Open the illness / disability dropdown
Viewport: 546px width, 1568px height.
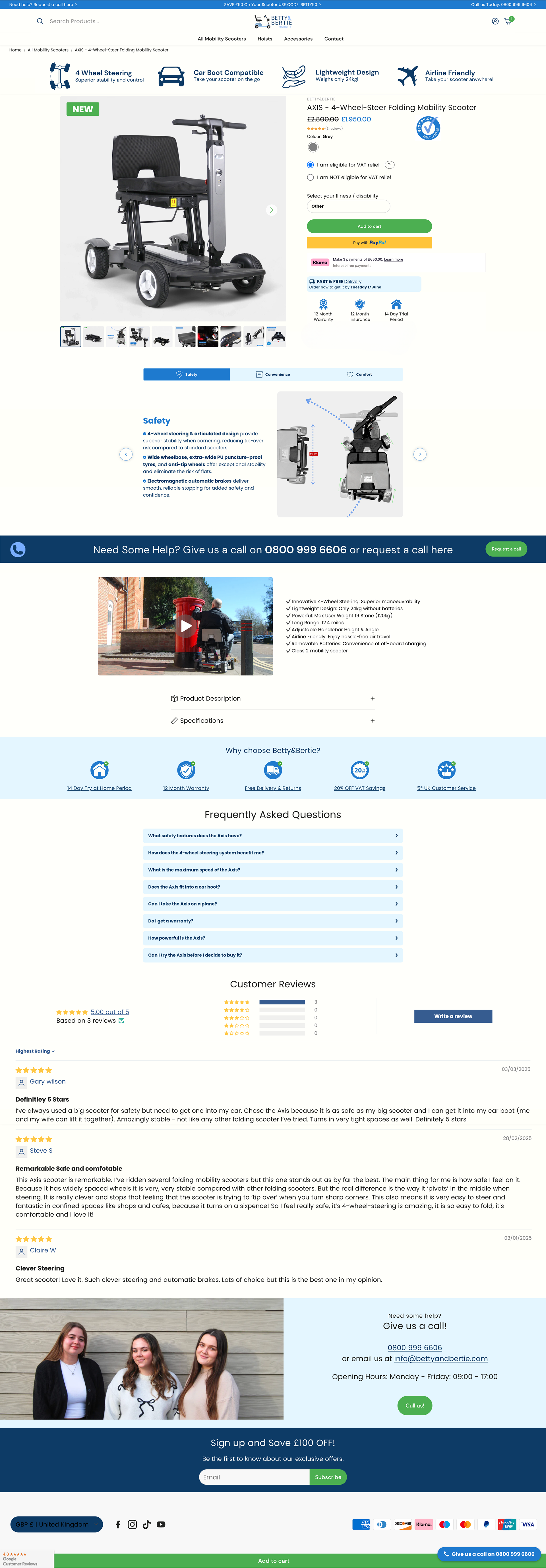348,206
